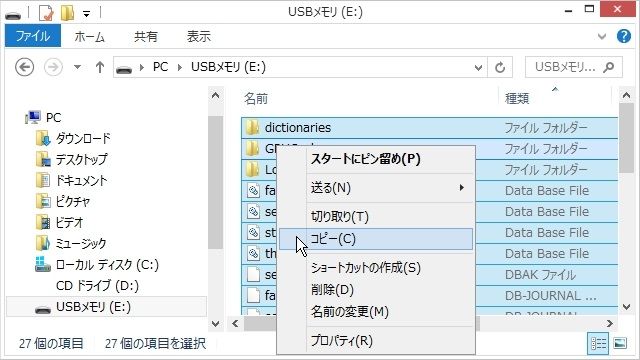Click the Properties quick access toolbar icon
This screenshot has height=360, width=640.
point(46,13)
